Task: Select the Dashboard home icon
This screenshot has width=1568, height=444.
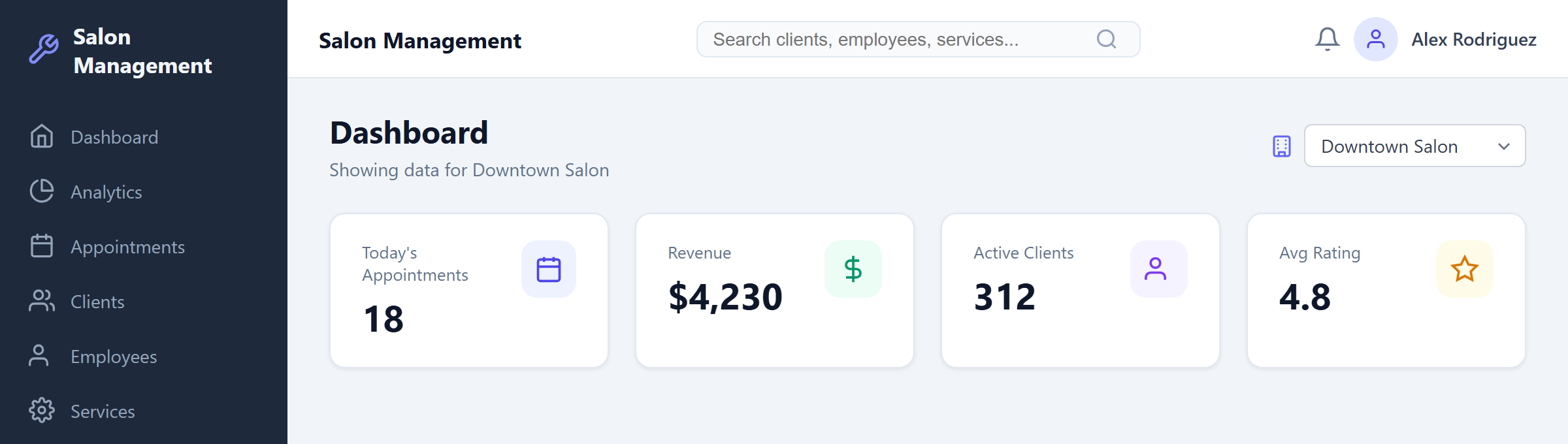Action: point(42,136)
